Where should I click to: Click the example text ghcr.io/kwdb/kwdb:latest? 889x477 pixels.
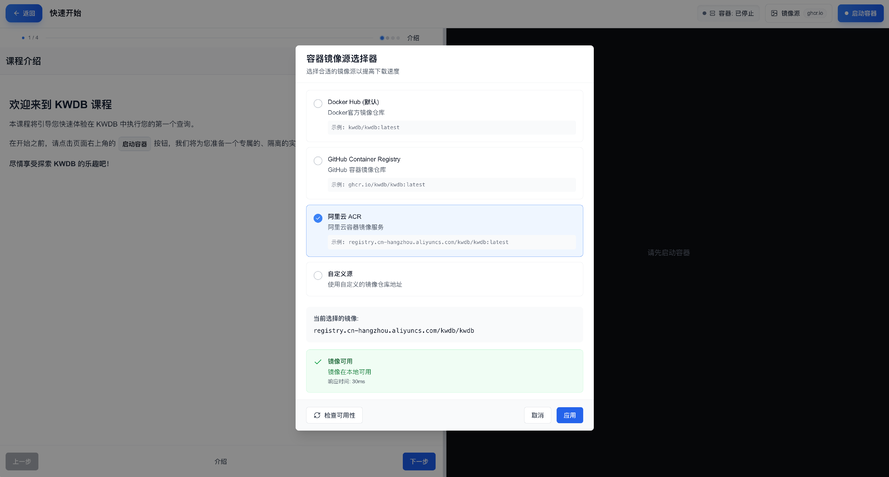[386, 185]
